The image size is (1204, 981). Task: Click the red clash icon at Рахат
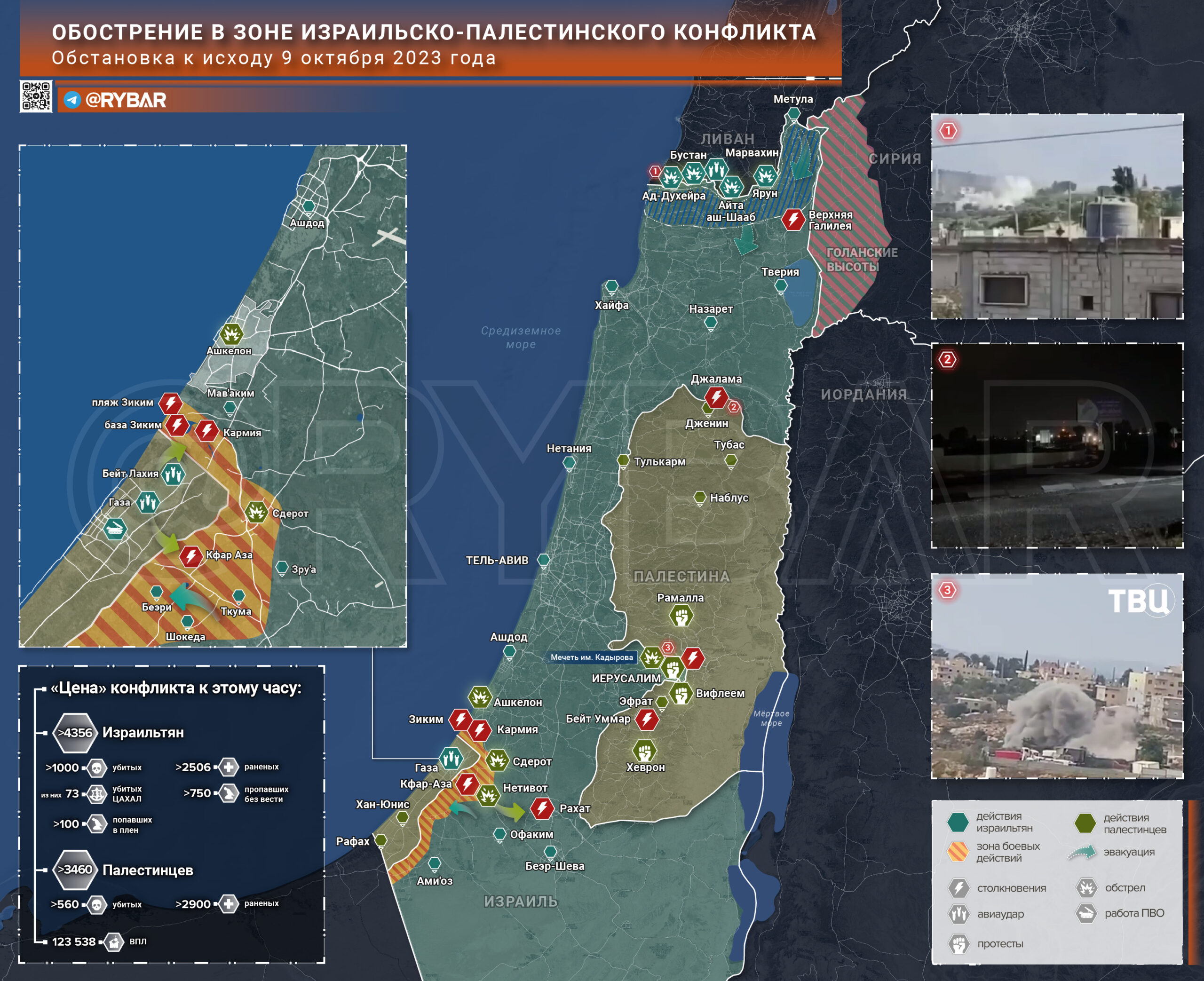(x=542, y=808)
